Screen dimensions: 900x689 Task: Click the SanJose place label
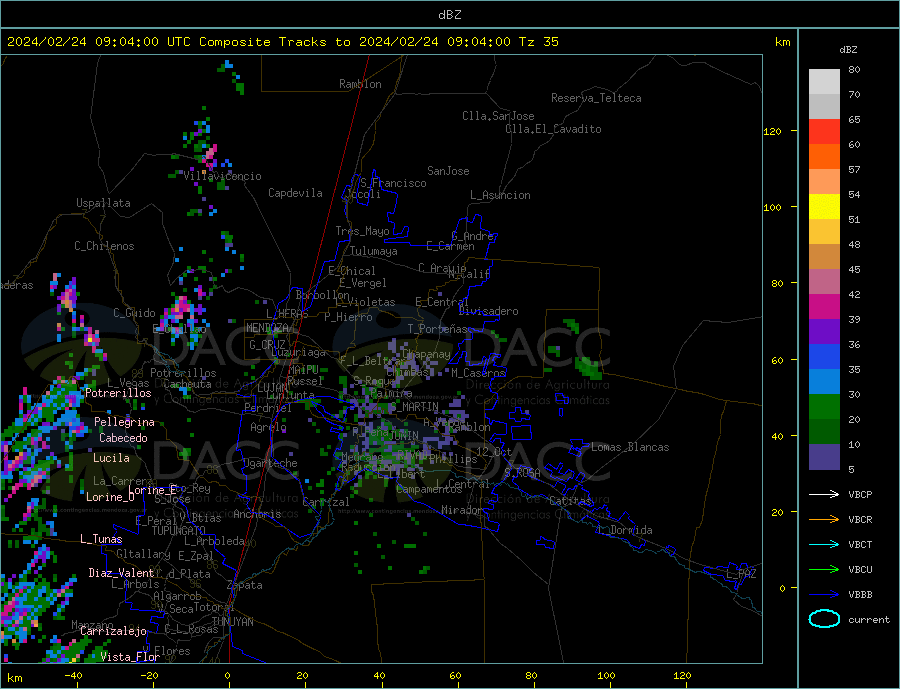tap(448, 171)
